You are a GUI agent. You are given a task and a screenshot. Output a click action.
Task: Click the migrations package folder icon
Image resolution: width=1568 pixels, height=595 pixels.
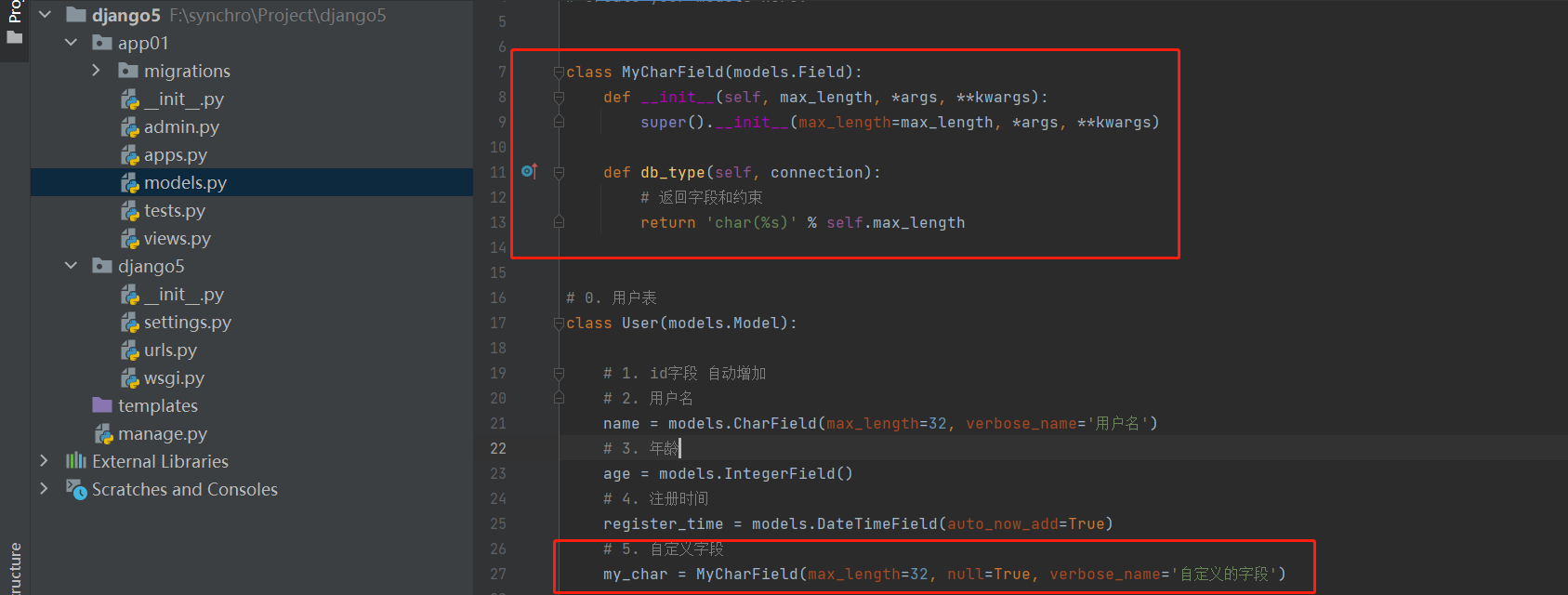coord(128,71)
